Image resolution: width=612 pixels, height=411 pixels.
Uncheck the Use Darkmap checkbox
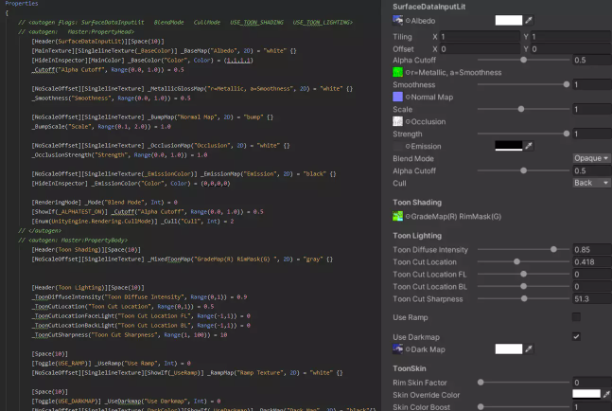coord(576,336)
